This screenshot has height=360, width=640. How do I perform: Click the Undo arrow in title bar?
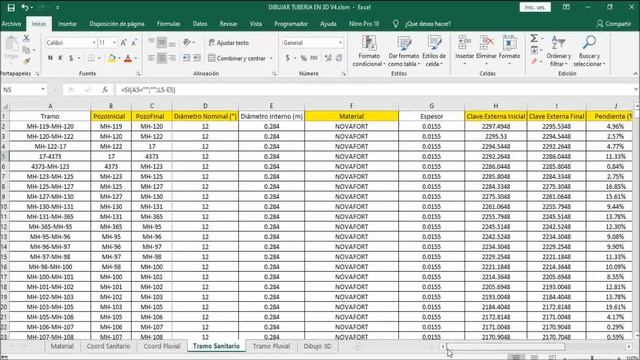[25, 7]
